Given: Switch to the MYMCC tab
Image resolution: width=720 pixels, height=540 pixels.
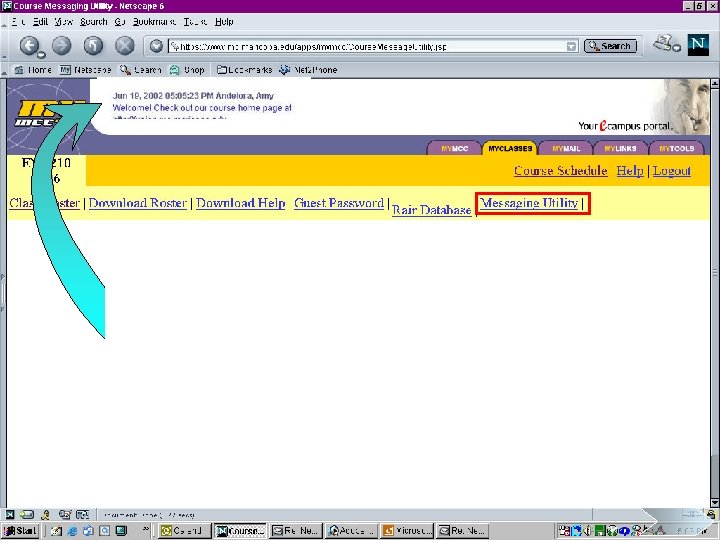Looking at the screenshot, I should click(x=455, y=148).
